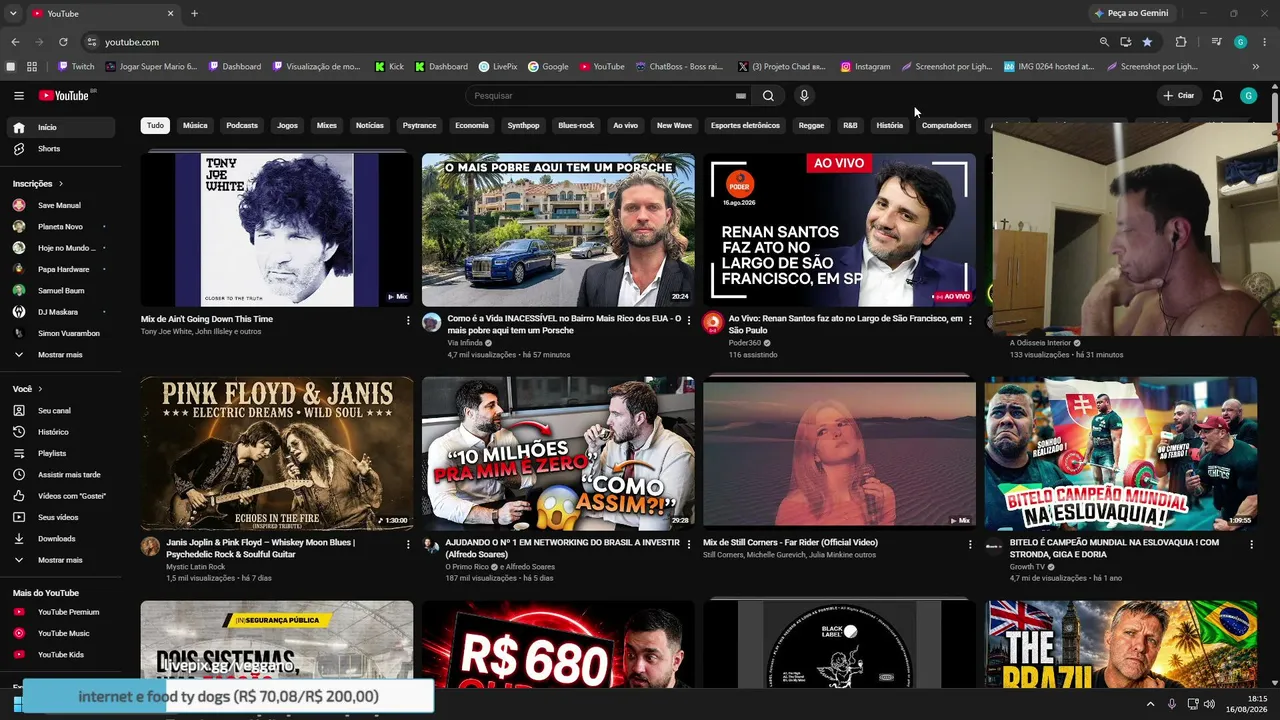This screenshot has width=1280, height=720.
Task: Select the Ao vivo filter chip
Action: (625, 126)
